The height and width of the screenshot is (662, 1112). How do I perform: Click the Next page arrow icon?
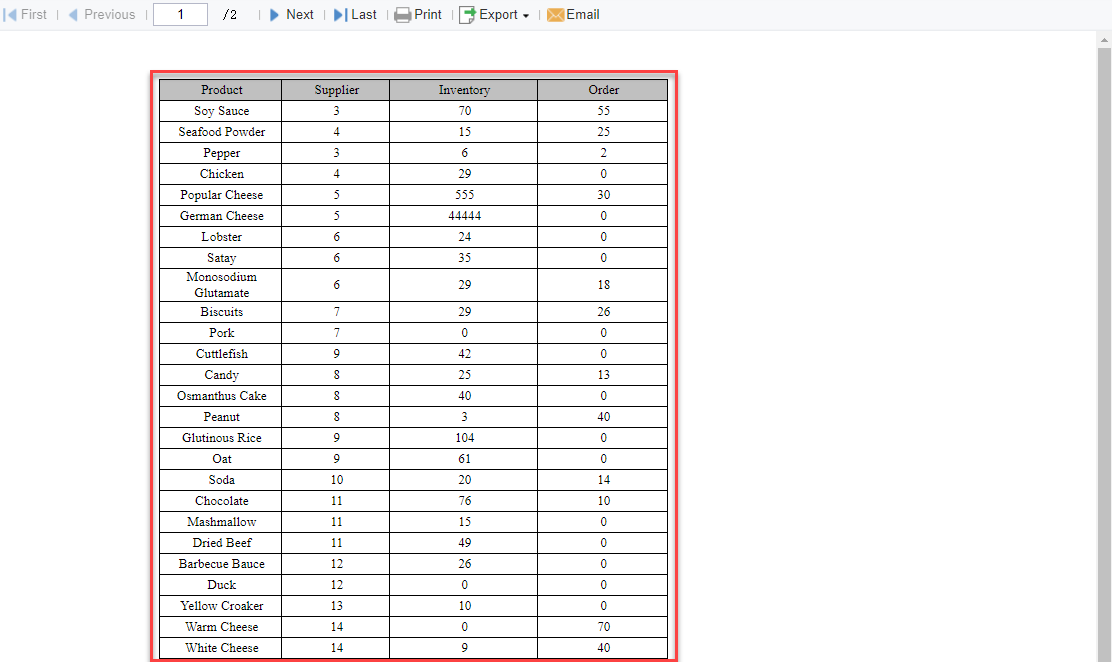tap(274, 14)
